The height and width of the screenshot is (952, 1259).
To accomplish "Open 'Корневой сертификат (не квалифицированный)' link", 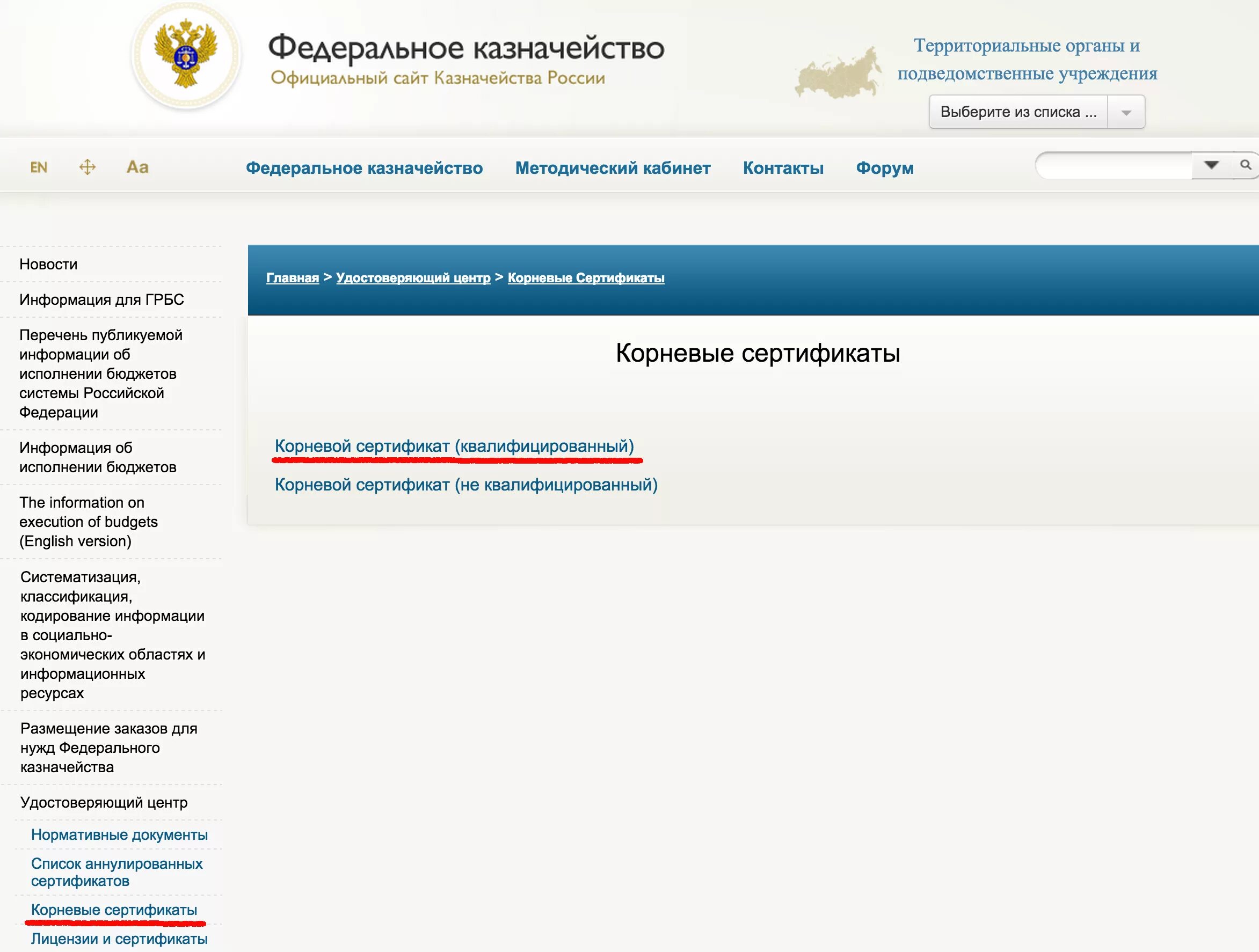I will point(466,485).
